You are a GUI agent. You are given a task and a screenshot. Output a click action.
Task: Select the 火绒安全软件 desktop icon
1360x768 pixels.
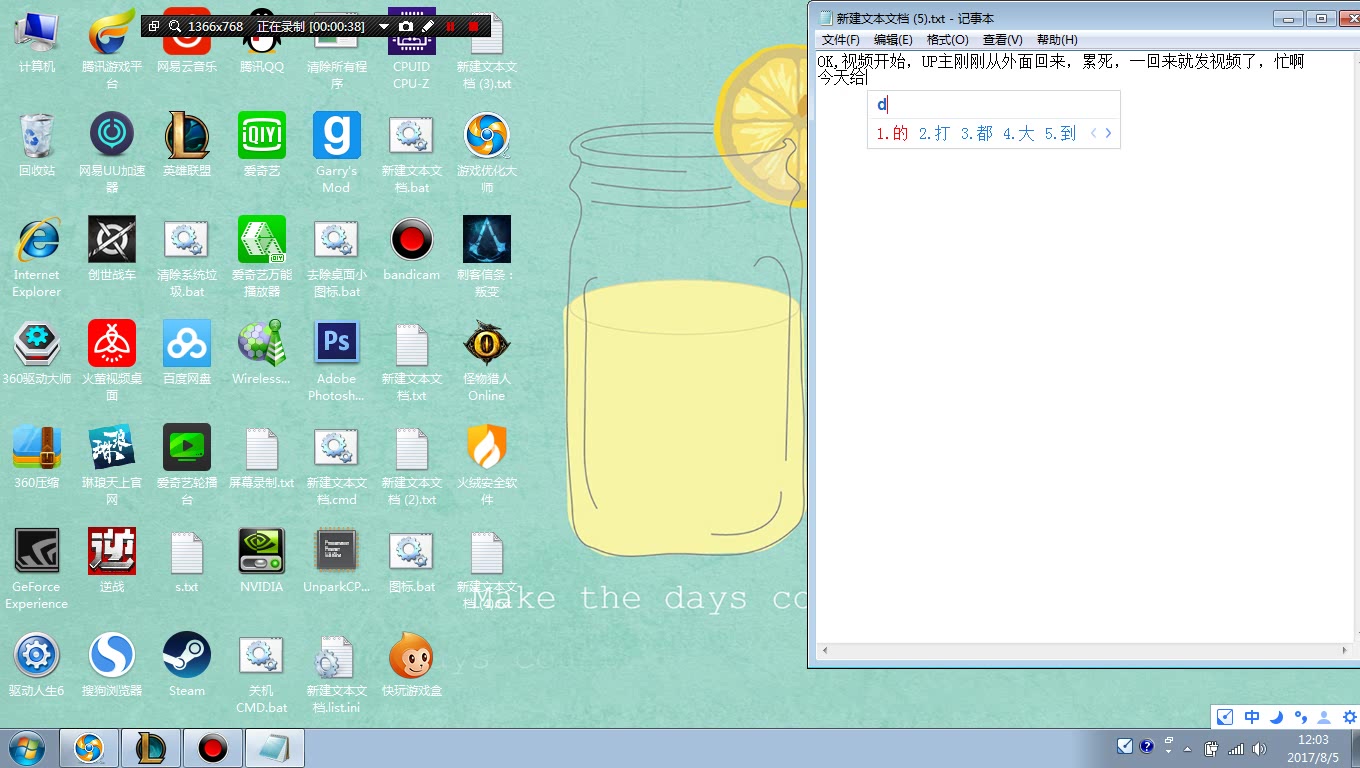coord(487,465)
